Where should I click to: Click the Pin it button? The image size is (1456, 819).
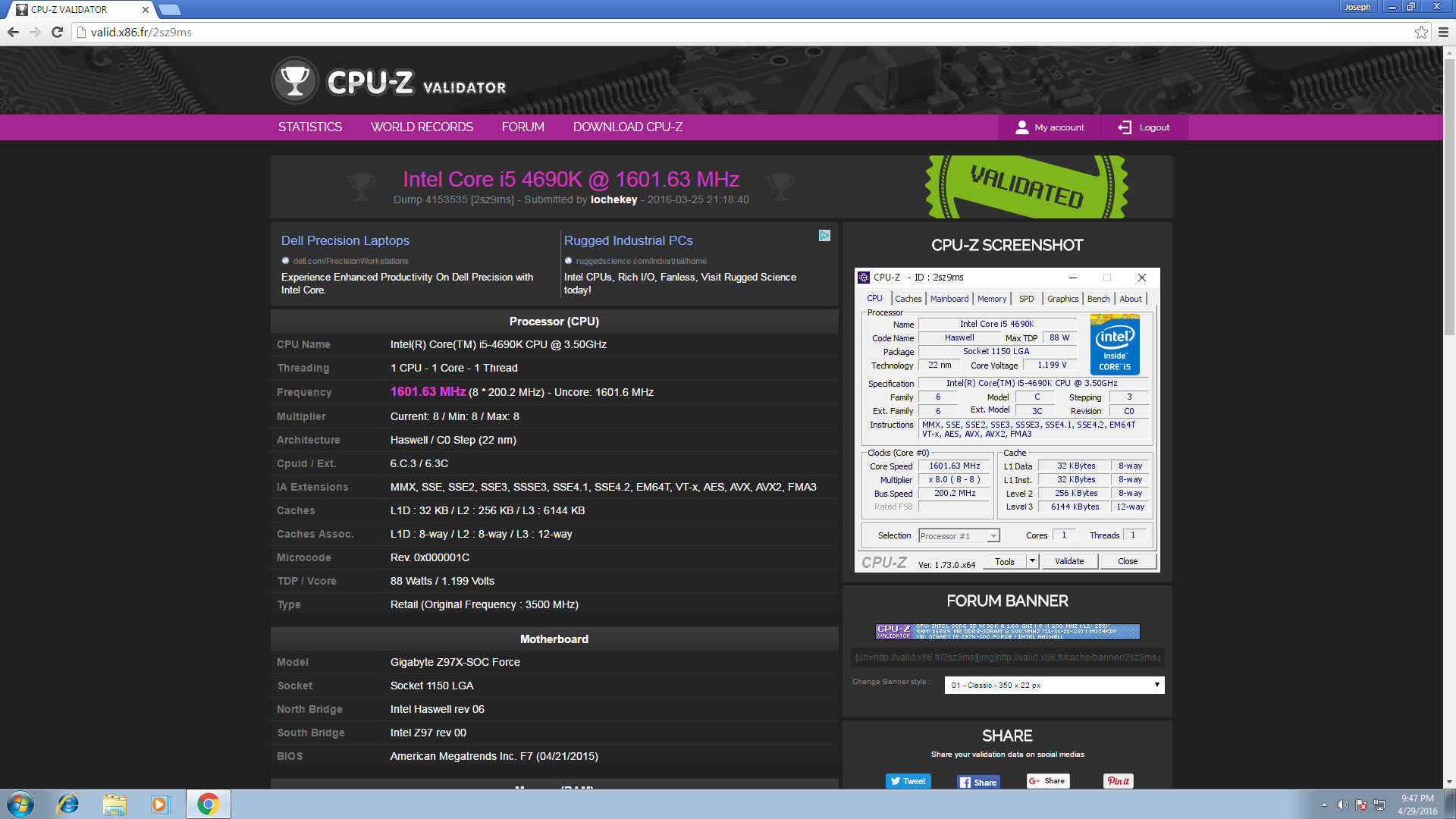(1119, 781)
